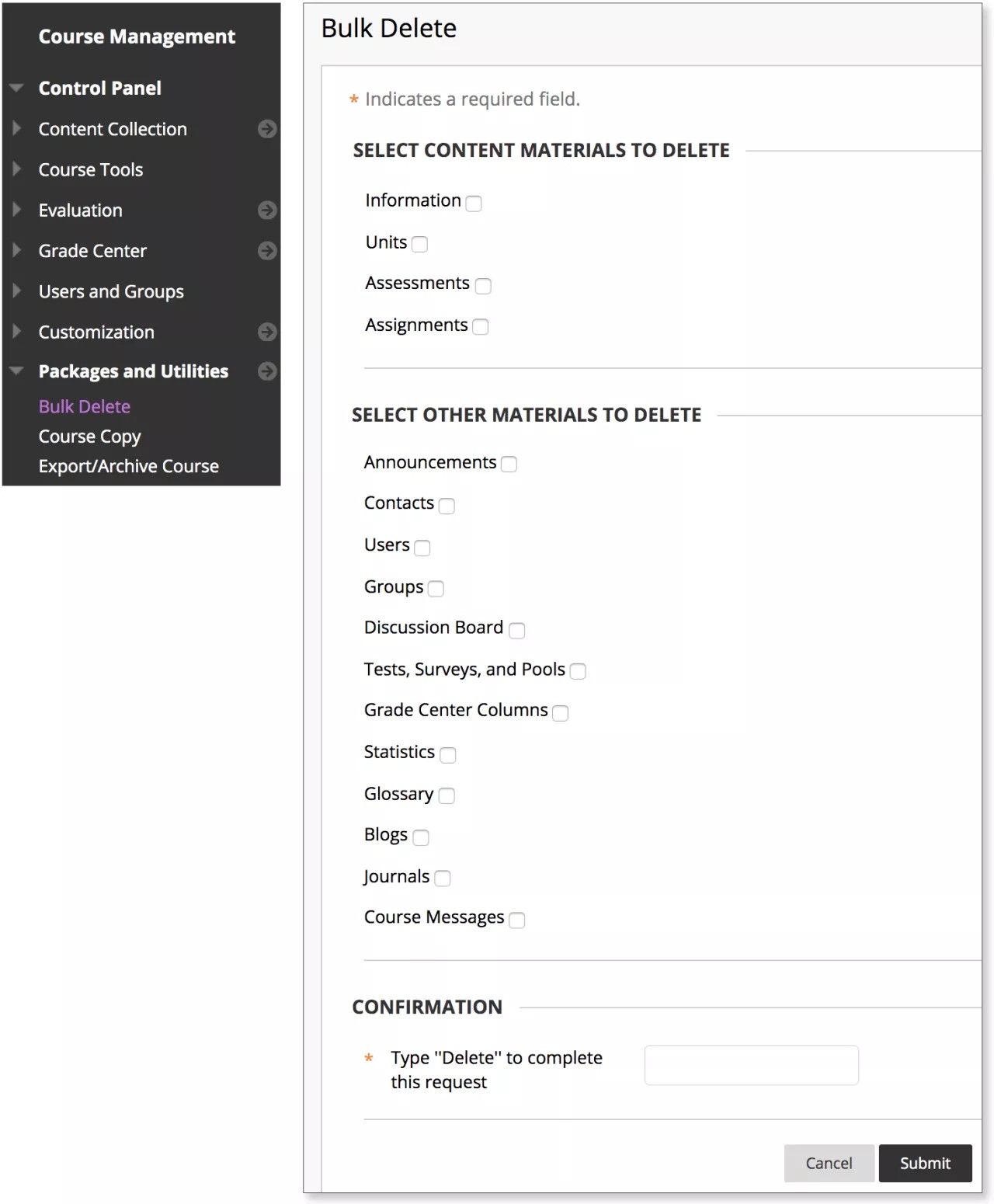Click the Grade Center circular arrow icon
Viewport: 994px width, 1204px height.
coord(268,250)
